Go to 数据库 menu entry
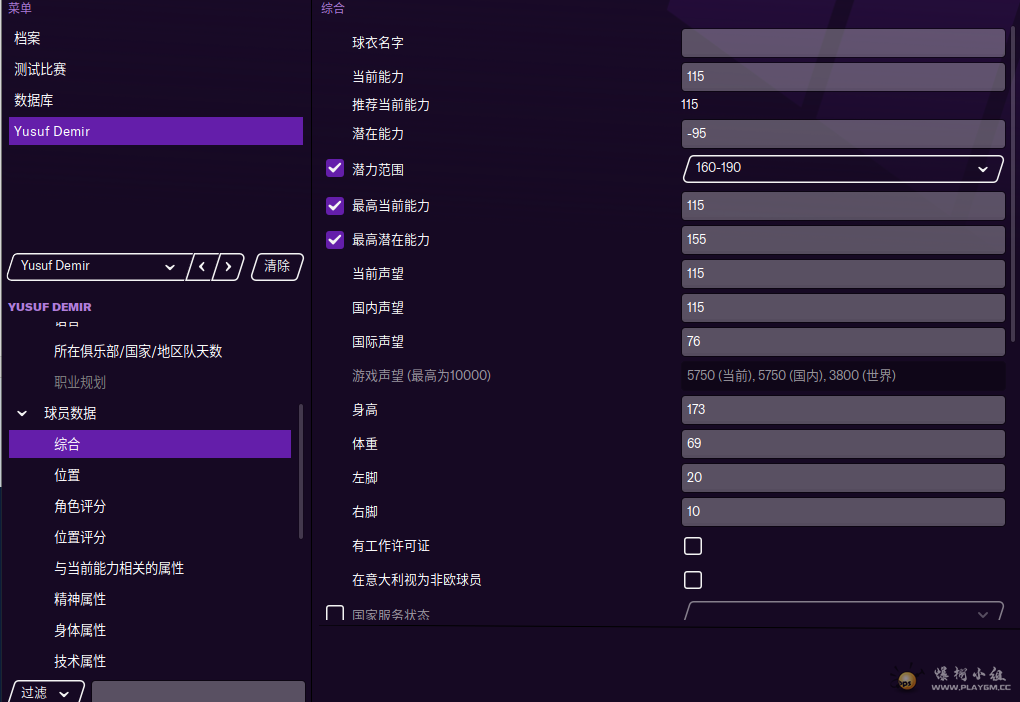The width and height of the screenshot is (1020, 702). click(34, 101)
